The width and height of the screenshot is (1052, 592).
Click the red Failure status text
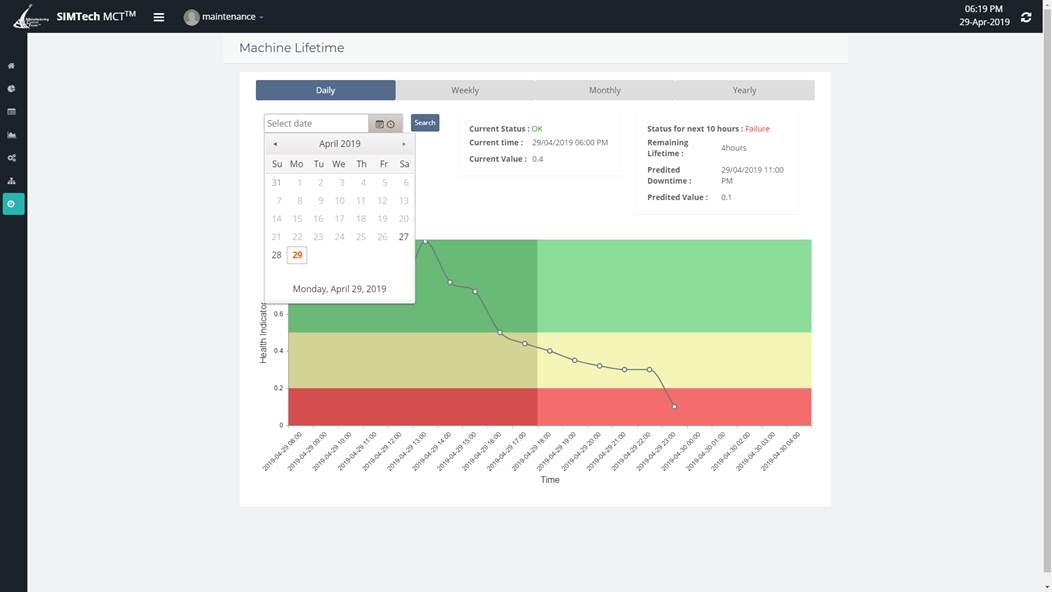tap(757, 129)
